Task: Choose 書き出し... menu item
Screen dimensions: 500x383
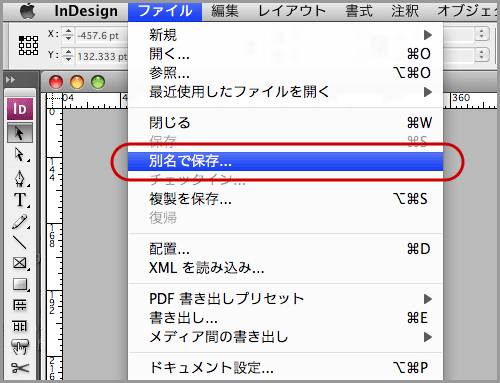Action: [286, 318]
